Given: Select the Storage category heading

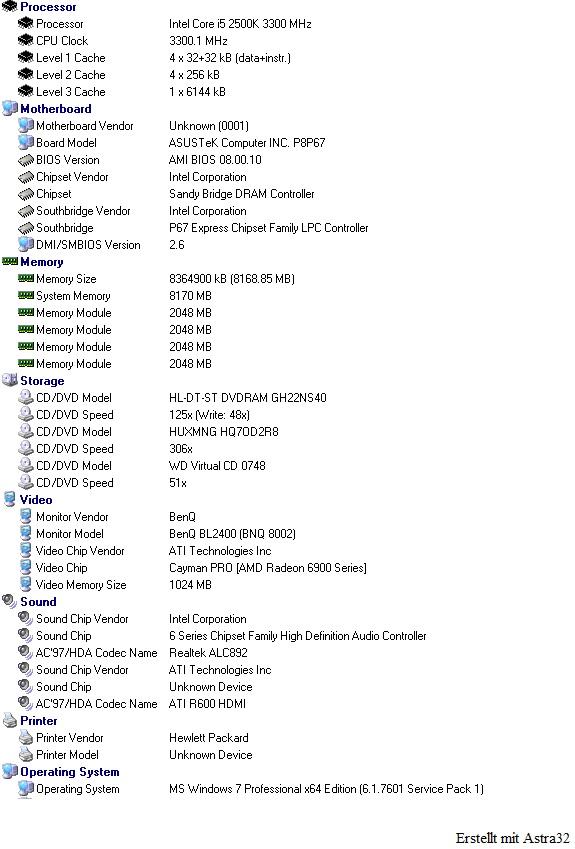Looking at the screenshot, I should (42, 381).
